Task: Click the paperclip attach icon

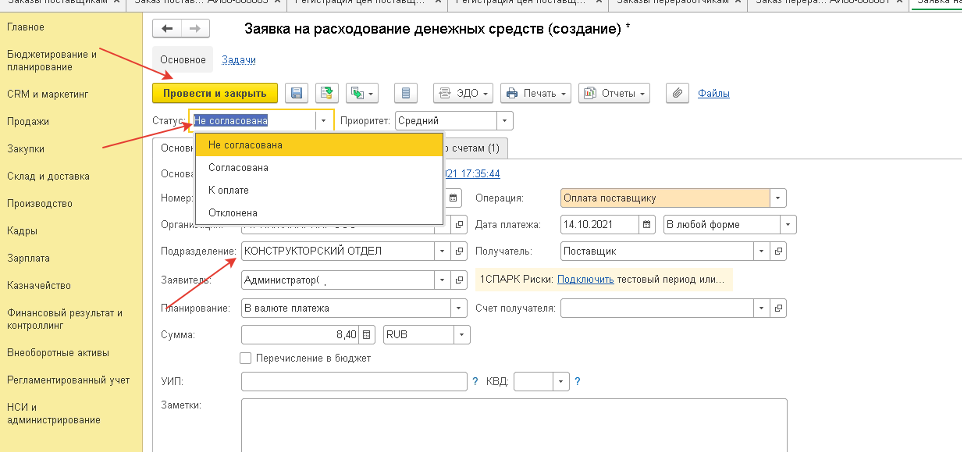Action: click(677, 93)
